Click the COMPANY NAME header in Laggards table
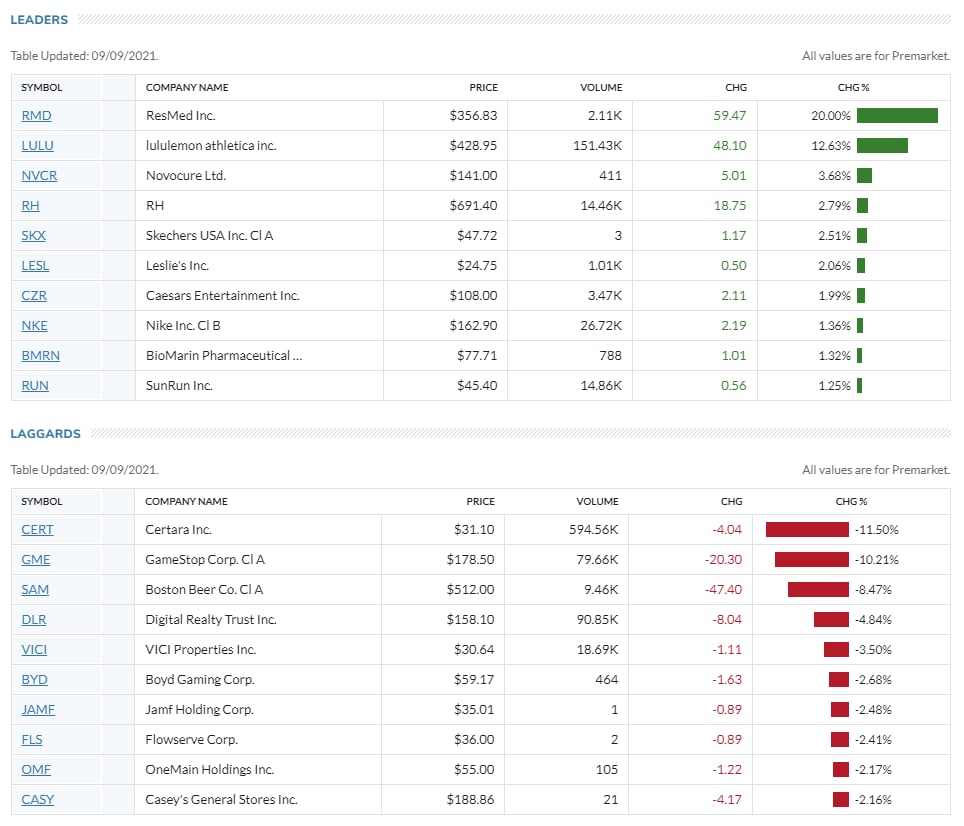 coord(186,502)
